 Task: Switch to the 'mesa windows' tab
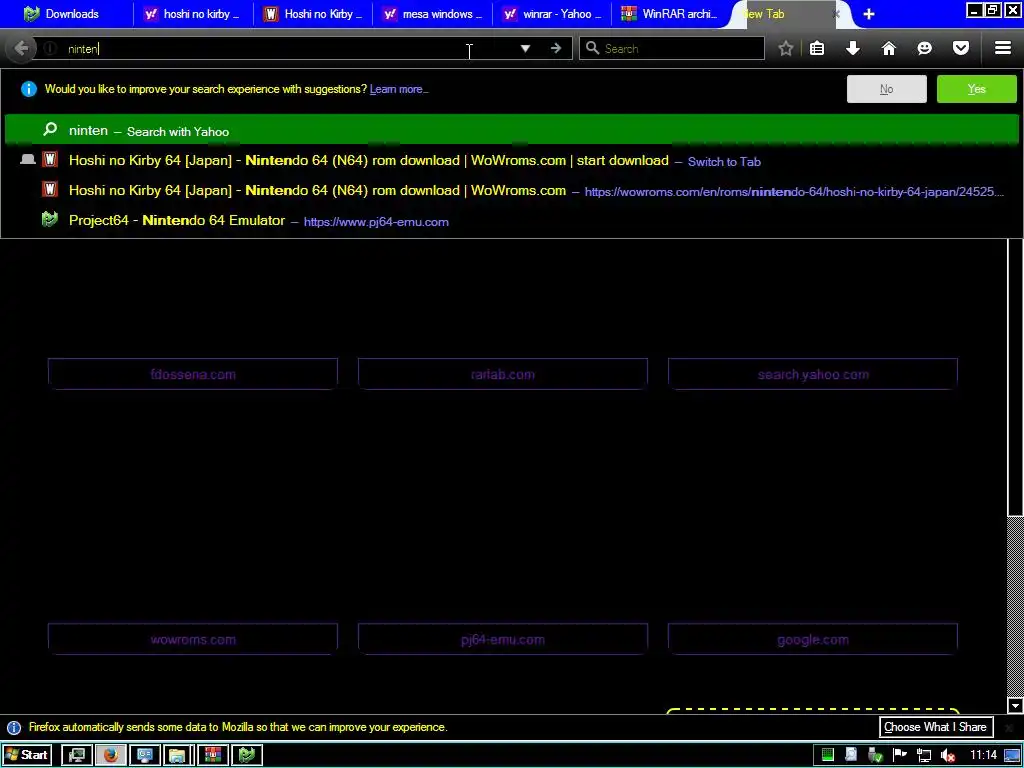(432, 14)
